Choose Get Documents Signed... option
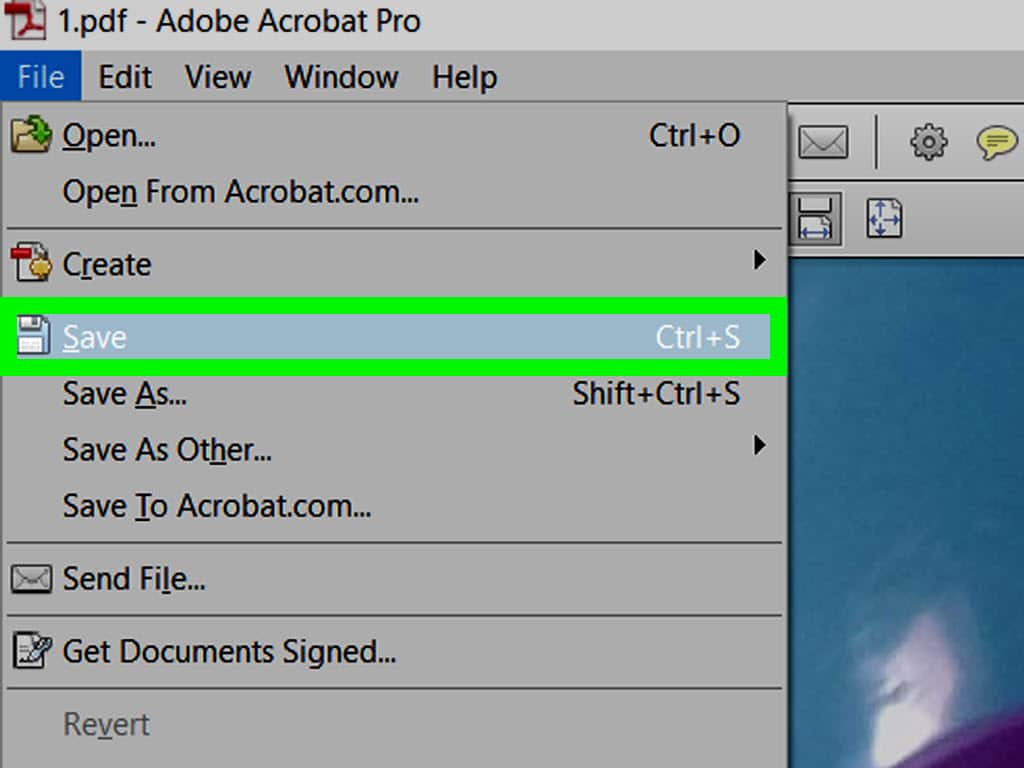1024x768 pixels. pyautogui.click(x=228, y=652)
